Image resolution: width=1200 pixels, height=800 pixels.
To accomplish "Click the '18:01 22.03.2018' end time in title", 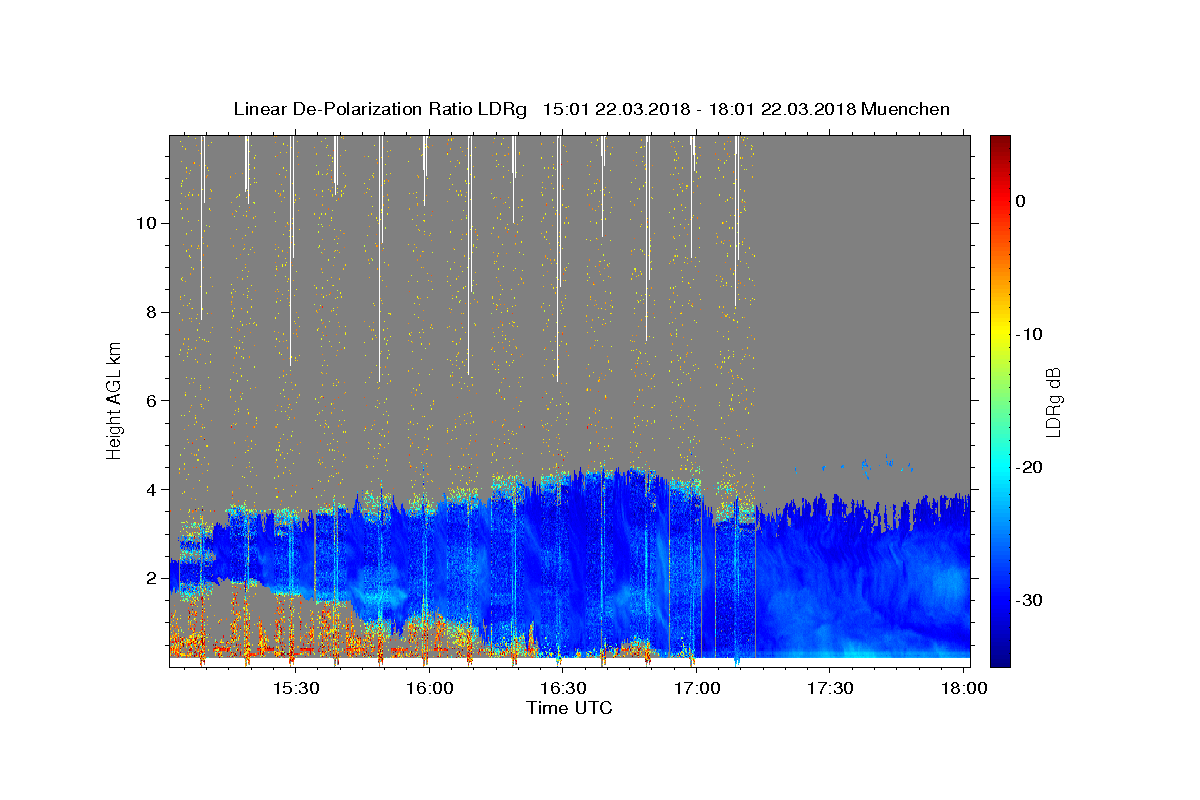I will pos(782,109).
